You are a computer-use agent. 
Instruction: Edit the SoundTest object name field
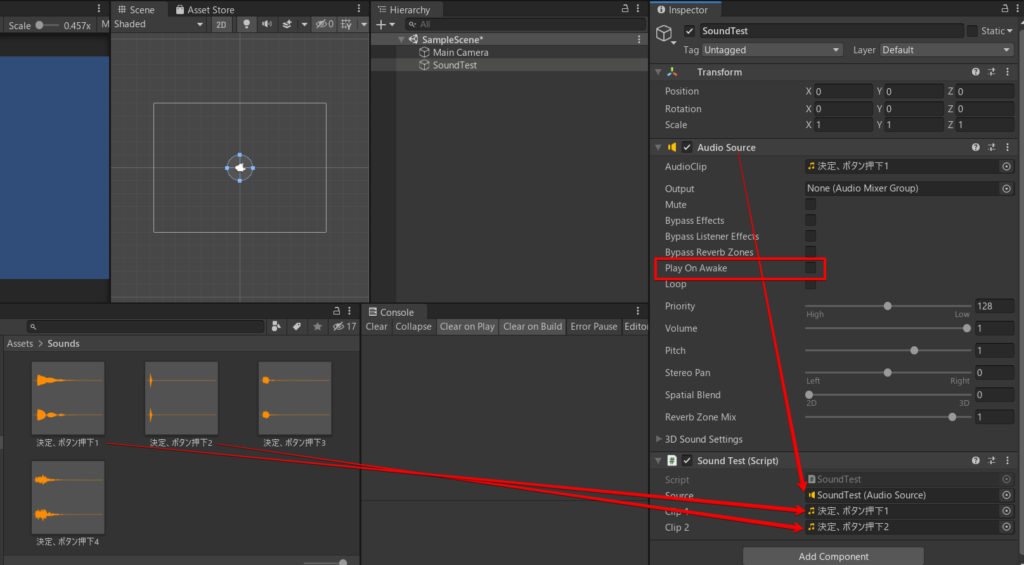(x=831, y=31)
